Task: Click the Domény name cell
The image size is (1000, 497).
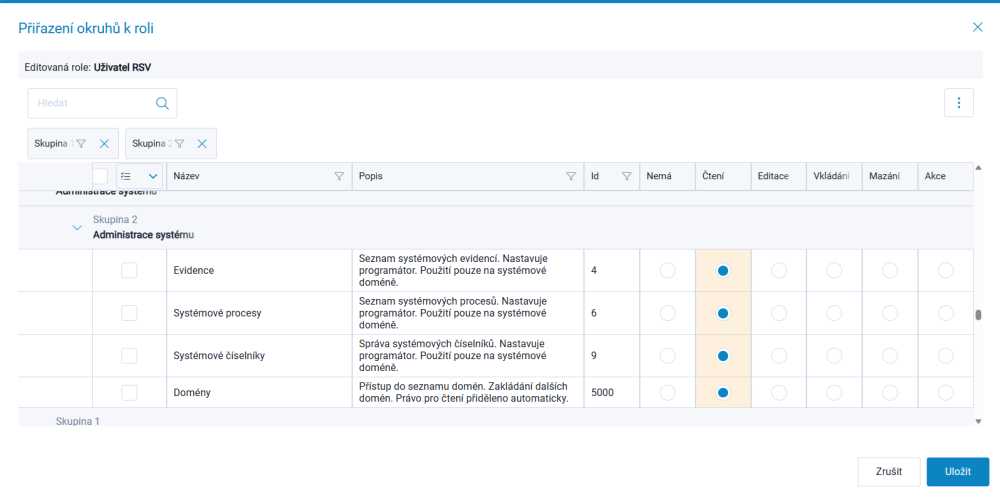Action: 259,392
